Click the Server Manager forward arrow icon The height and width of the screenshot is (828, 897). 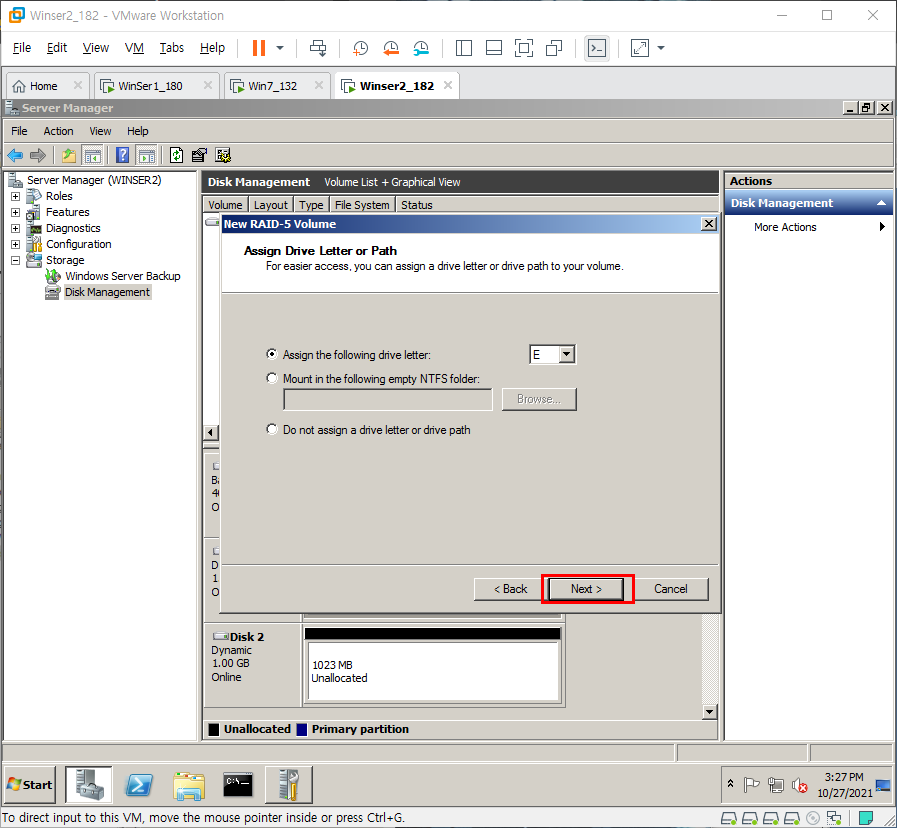[x=38, y=155]
